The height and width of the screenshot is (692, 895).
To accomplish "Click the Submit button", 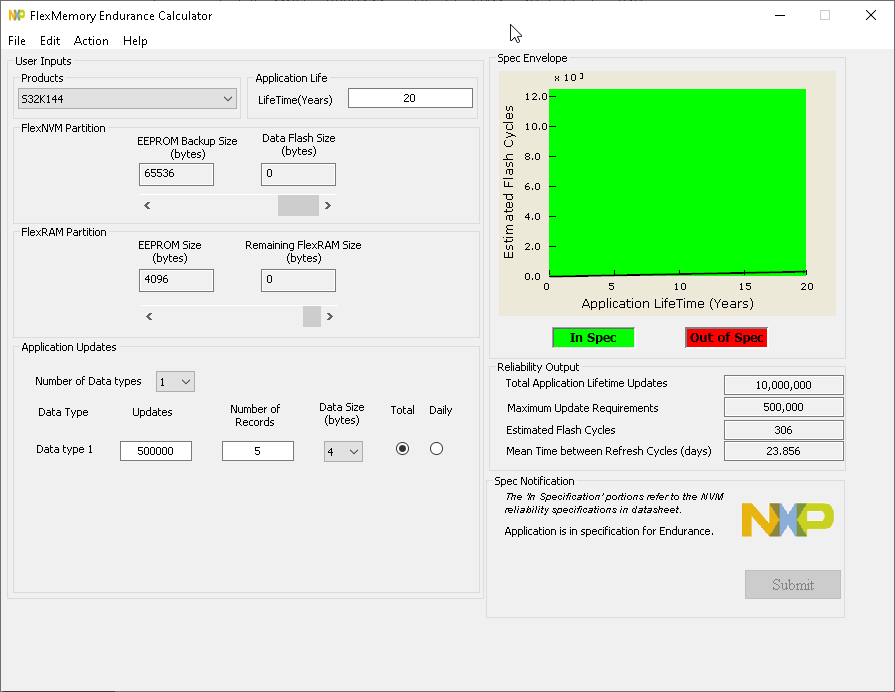I will 792,584.
